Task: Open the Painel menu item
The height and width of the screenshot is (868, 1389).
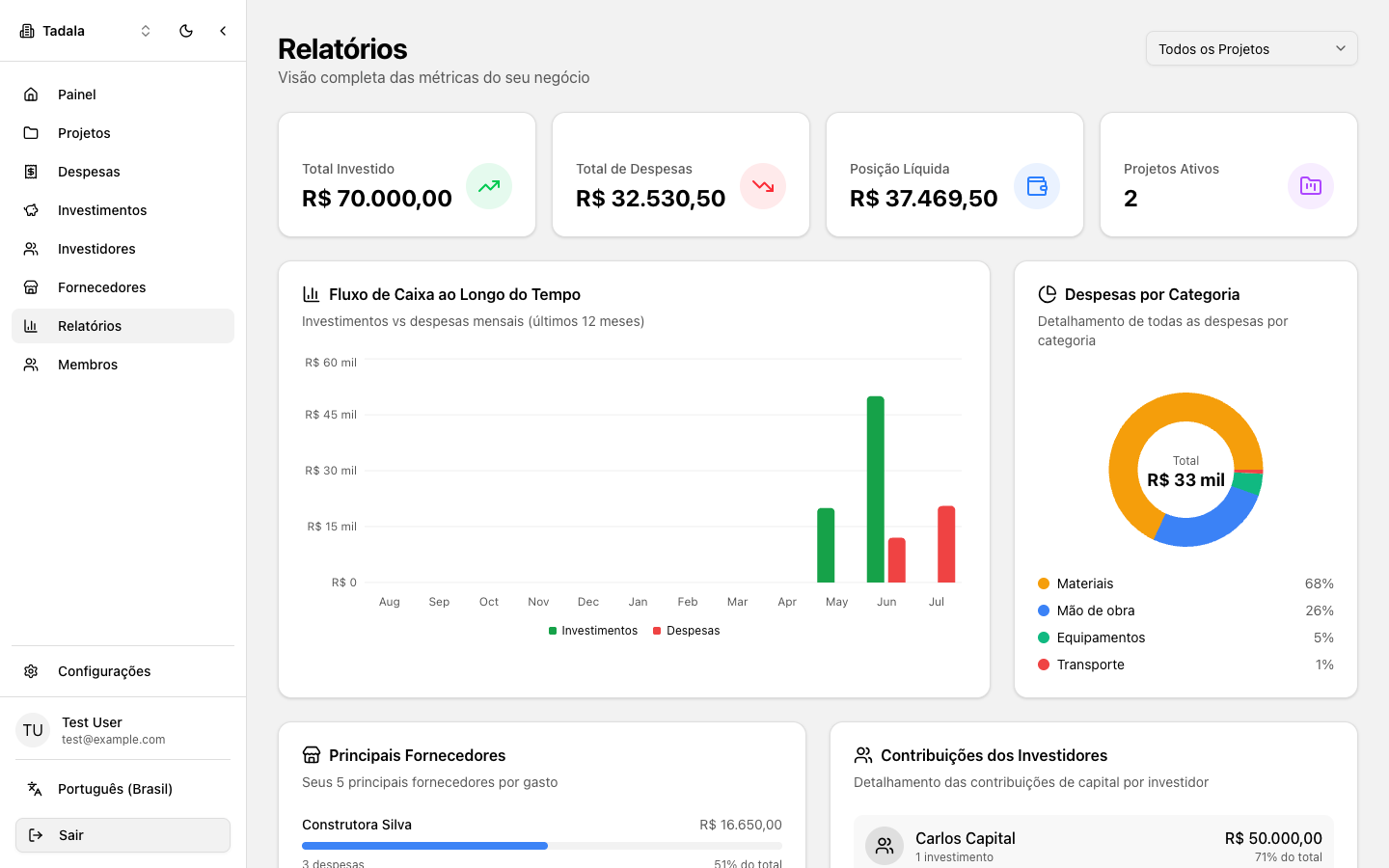Action: (123, 95)
